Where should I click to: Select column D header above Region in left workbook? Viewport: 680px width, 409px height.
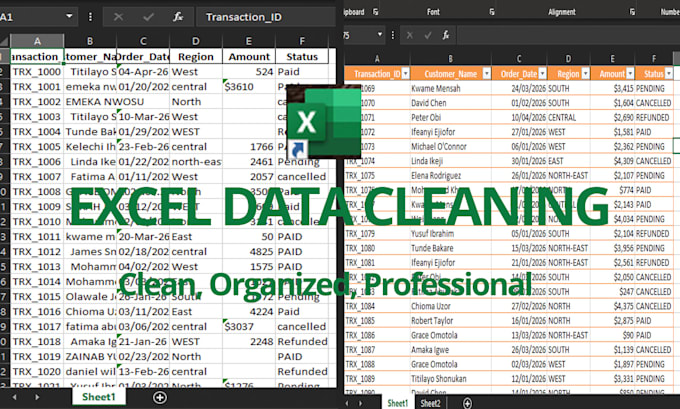click(196, 41)
